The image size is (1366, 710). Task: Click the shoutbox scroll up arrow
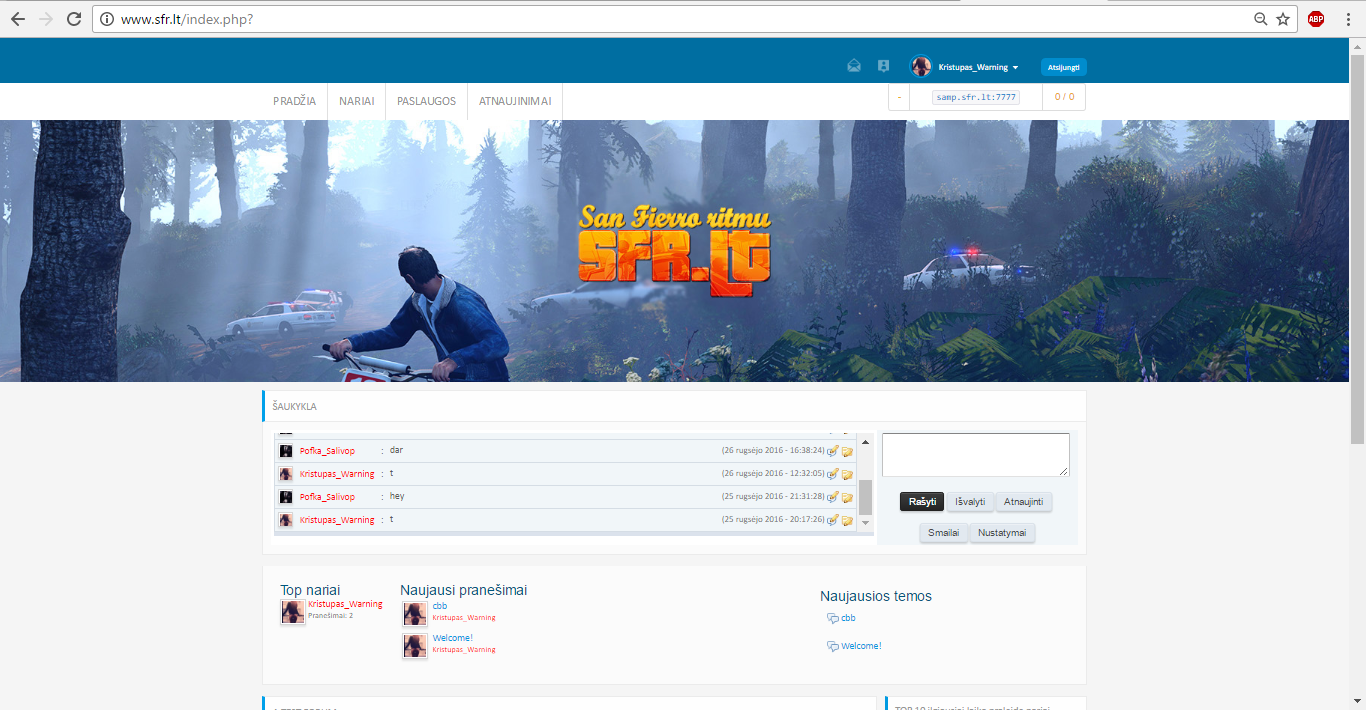(866, 441)
